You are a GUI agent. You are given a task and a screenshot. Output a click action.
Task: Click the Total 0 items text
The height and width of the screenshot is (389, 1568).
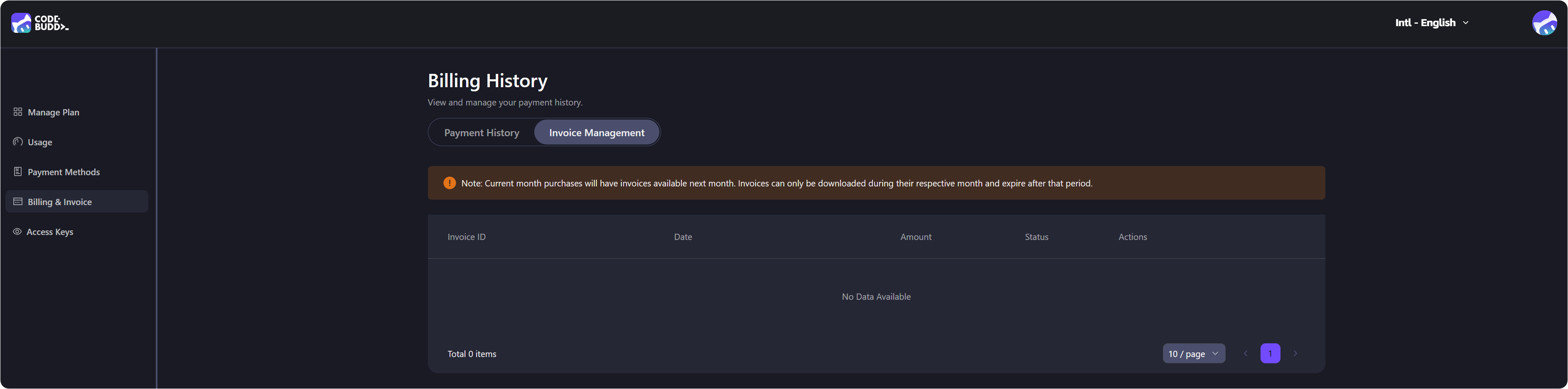tap(472, 354)
